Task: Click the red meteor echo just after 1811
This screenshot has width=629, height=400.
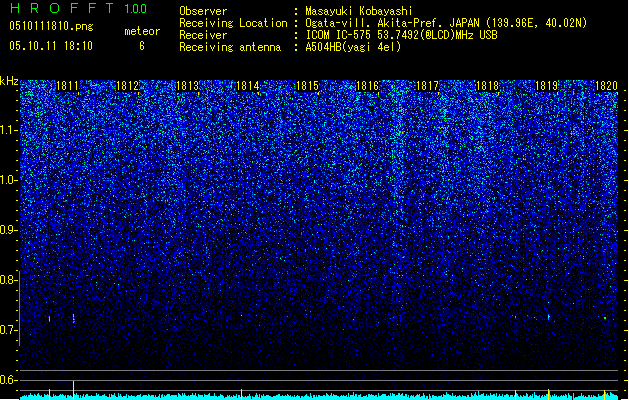Action: 73,319
